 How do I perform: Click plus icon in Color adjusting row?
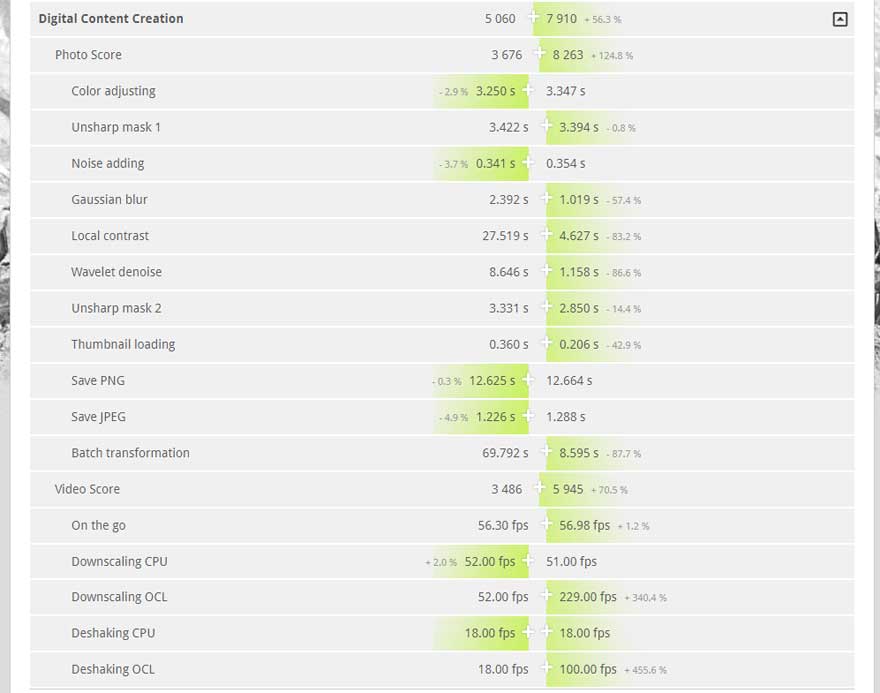click(528, 90)
